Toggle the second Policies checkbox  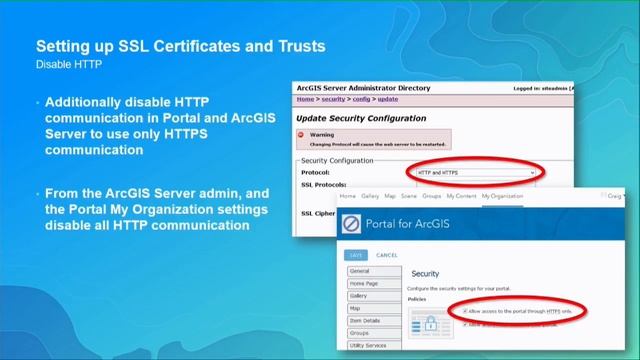click(465, 325)
